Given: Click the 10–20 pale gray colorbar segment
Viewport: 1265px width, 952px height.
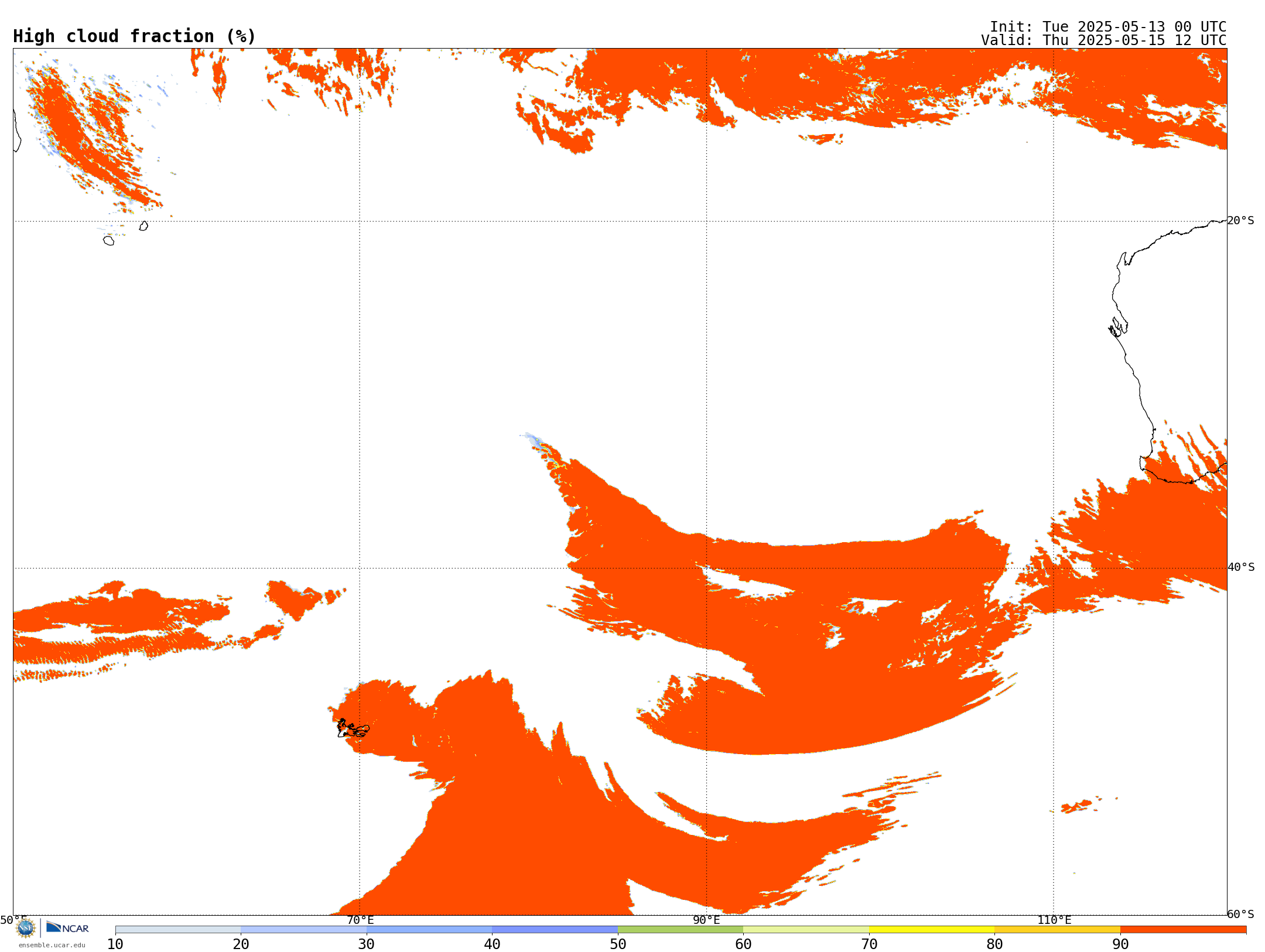Looking at the screenshot, I should click(178, 930).
